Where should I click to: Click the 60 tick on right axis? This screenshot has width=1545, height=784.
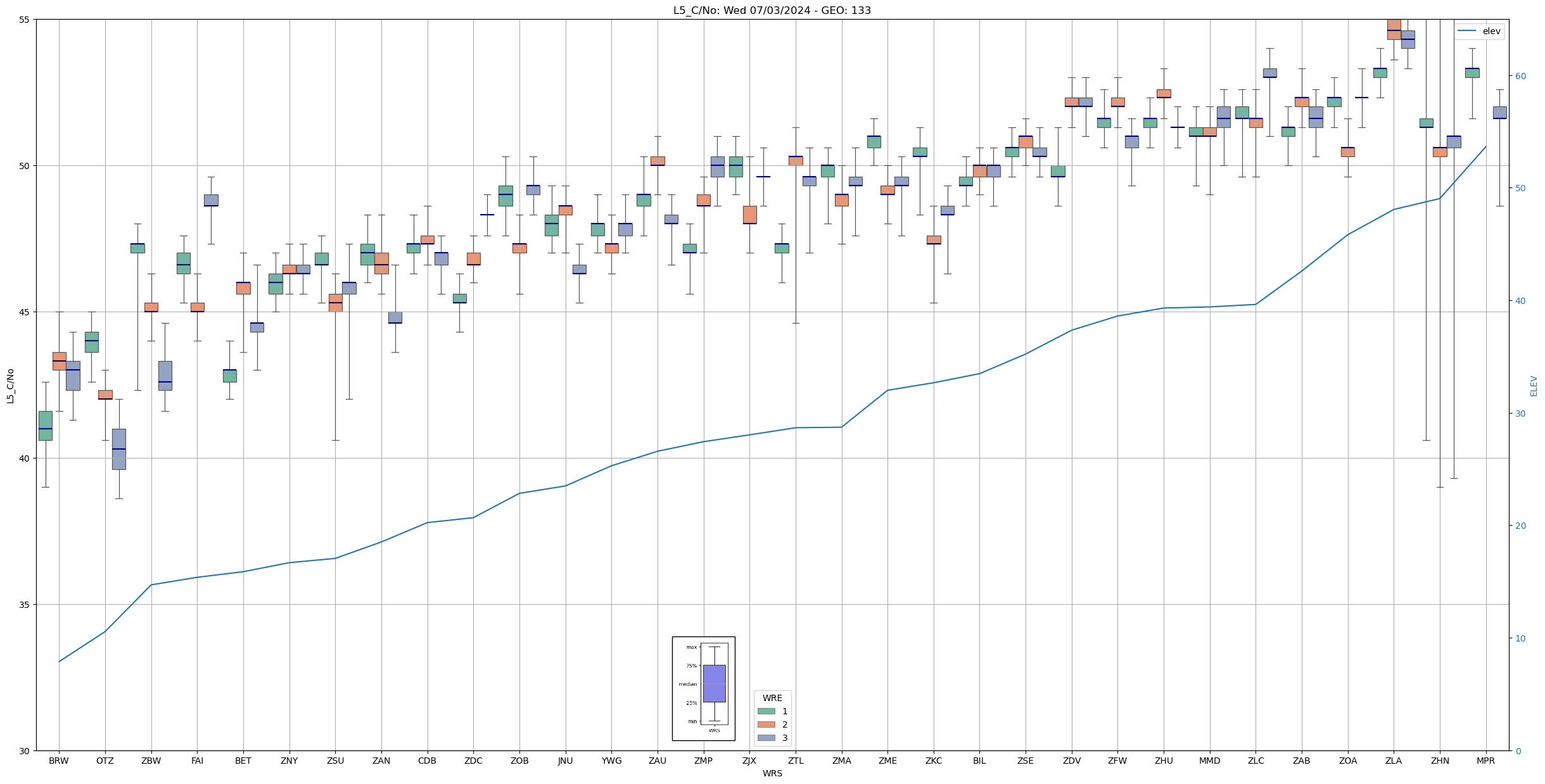[x=1520, y=76]
